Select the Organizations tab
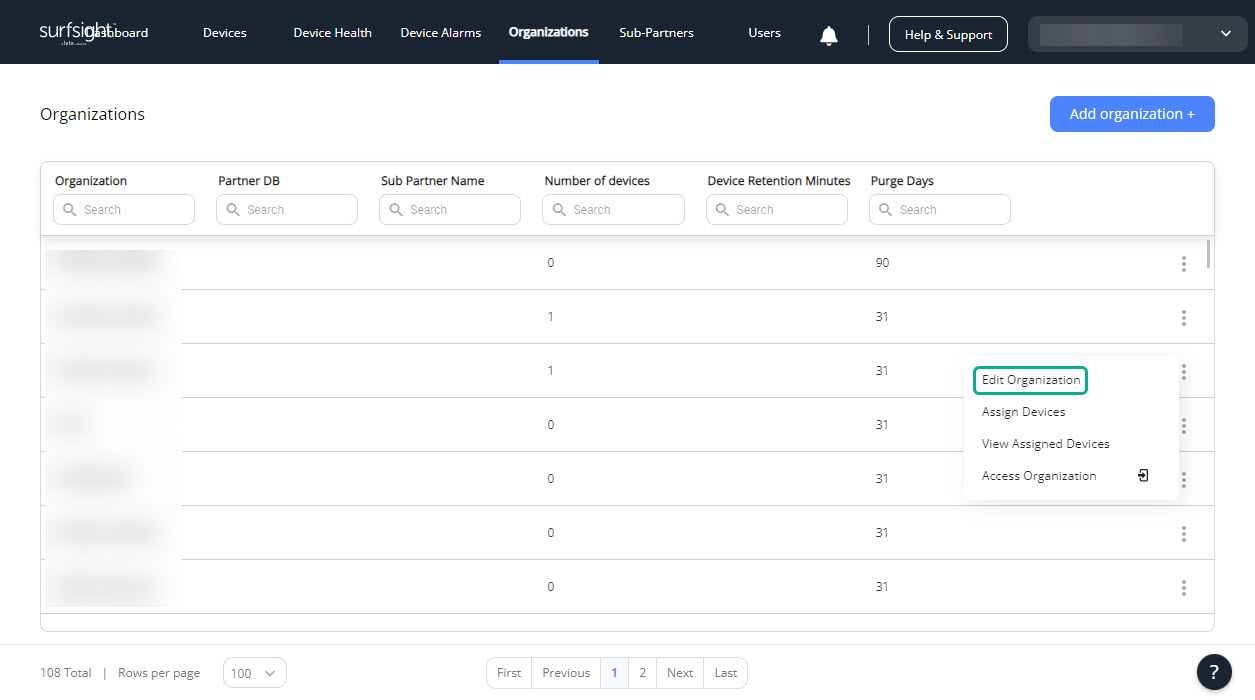Viewport: 1255px width, 700px height. 548,32
